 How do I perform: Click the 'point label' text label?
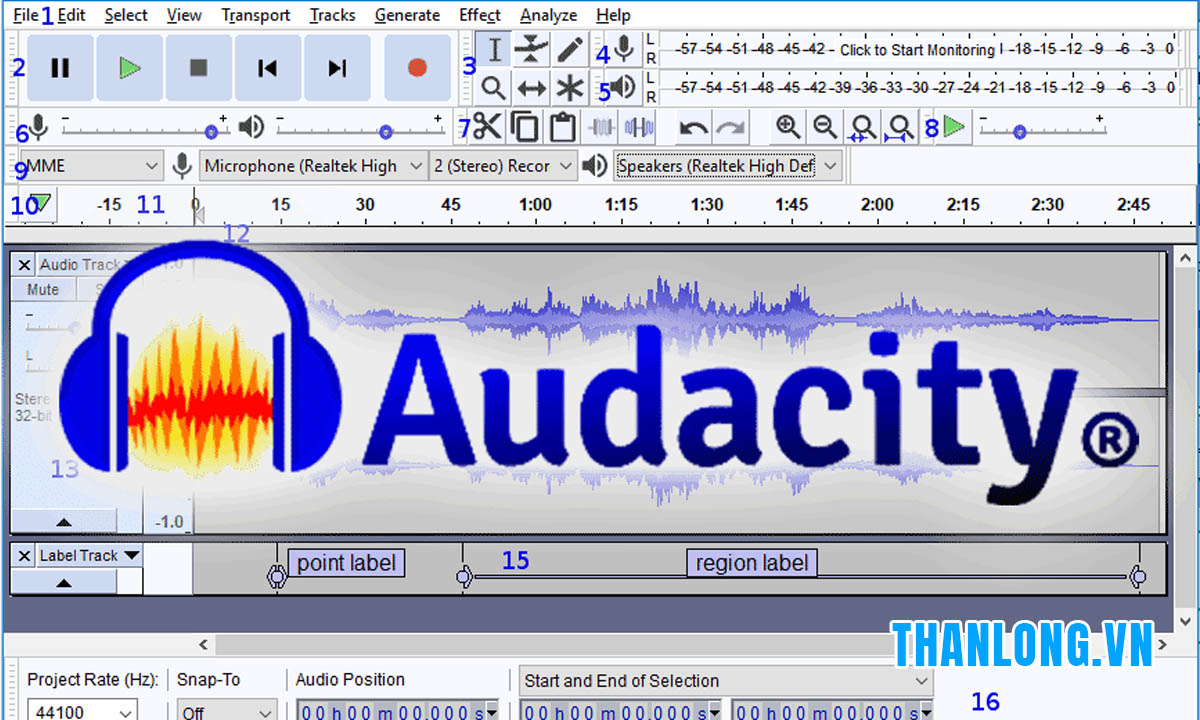[346, 563]
